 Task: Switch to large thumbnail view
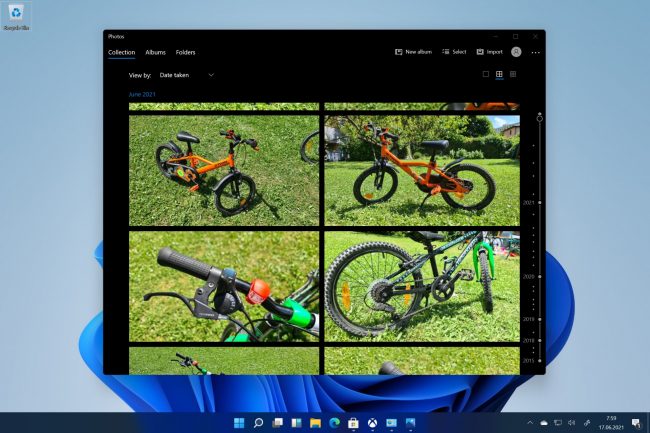click(486, 74)
